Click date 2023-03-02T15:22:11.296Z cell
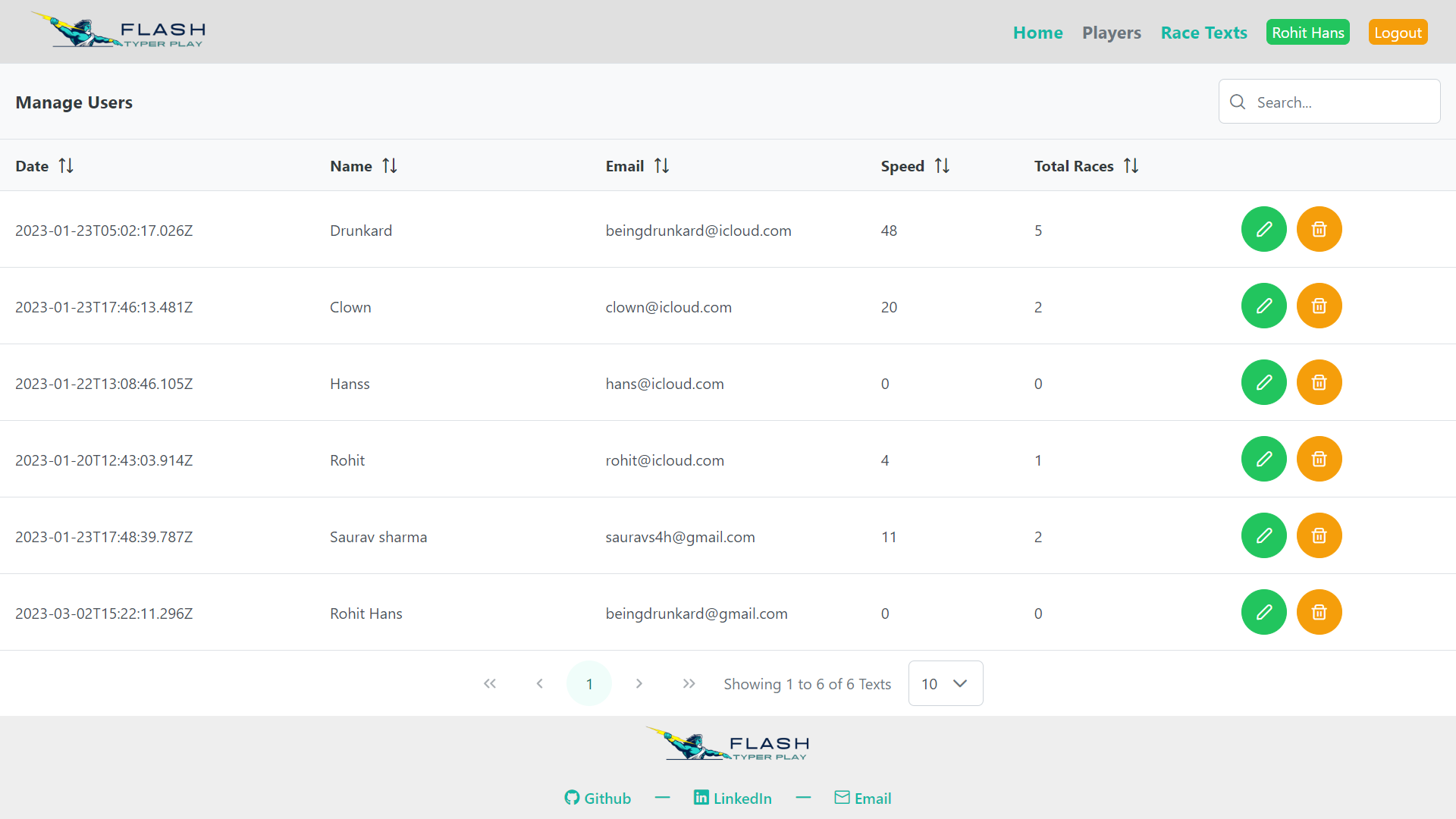Screen dimensions: 1456x819 [104, 613]
